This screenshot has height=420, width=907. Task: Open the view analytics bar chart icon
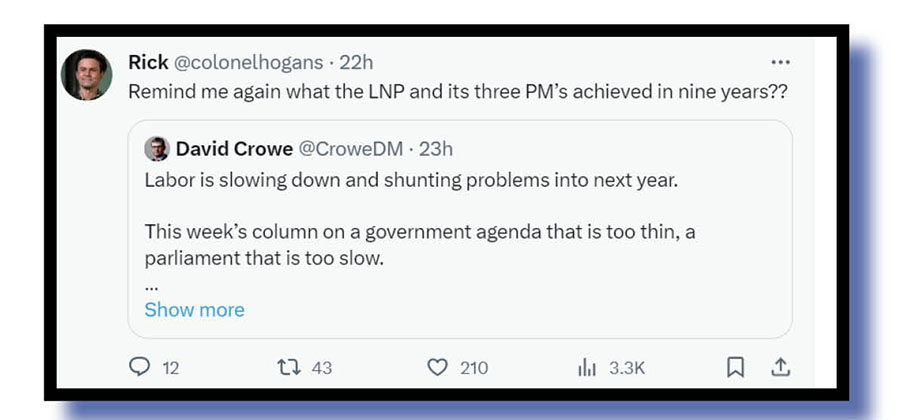click(586, 367)
